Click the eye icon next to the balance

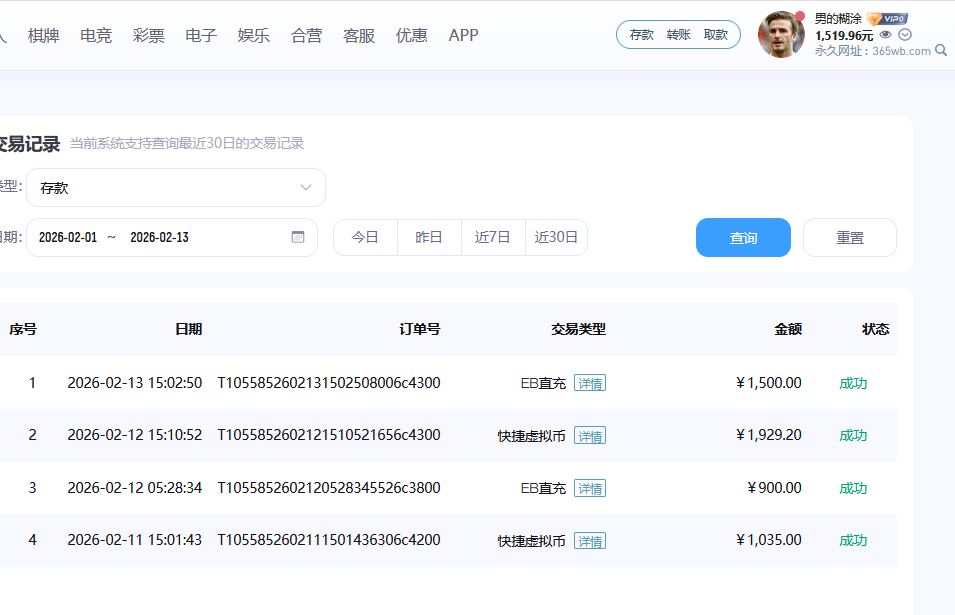[884, 32]
